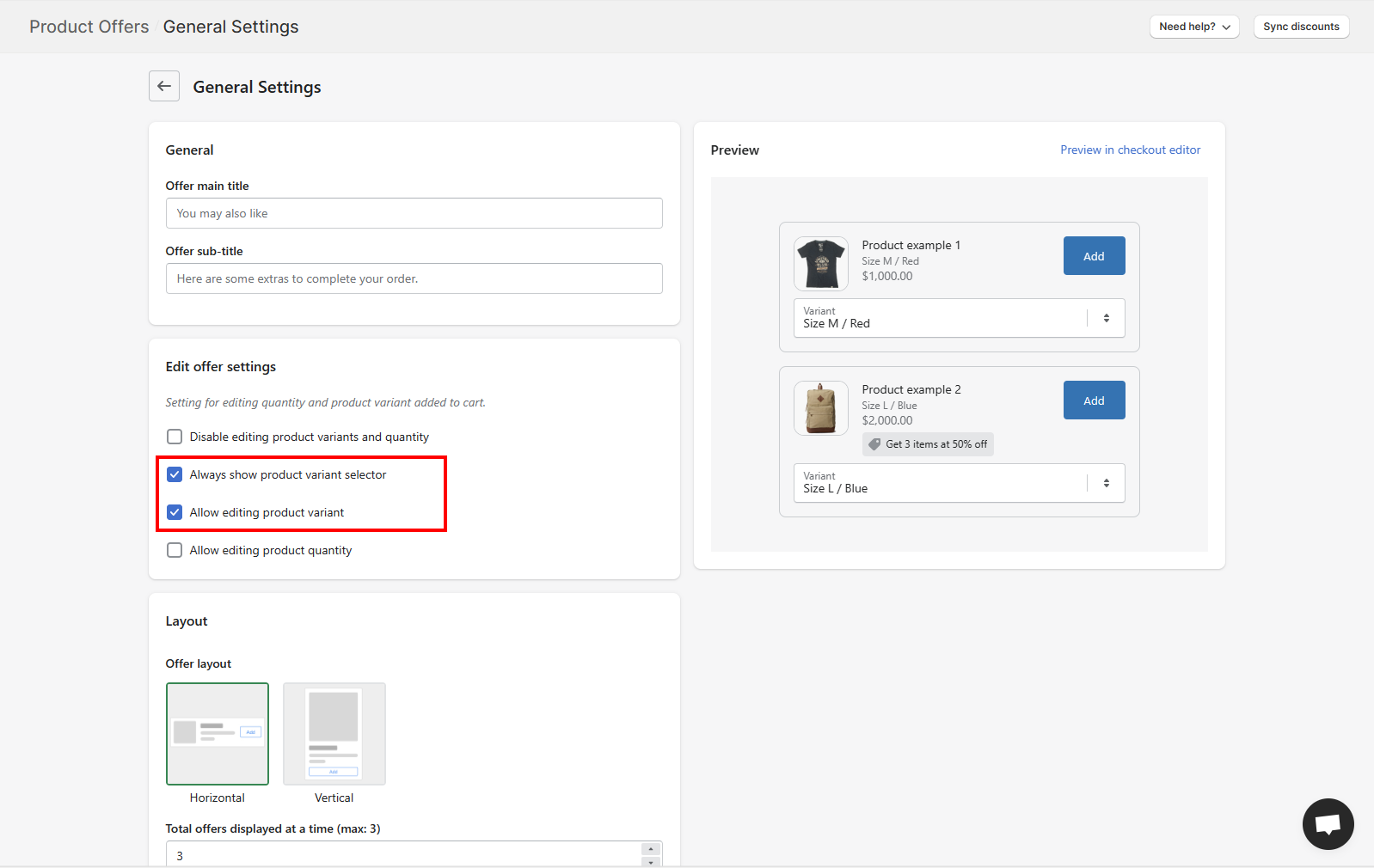The height and width of the screenshot is (868, 1374).
Task: Open the Size L / Blue variant selector
Action: click(x=959, y=483)
